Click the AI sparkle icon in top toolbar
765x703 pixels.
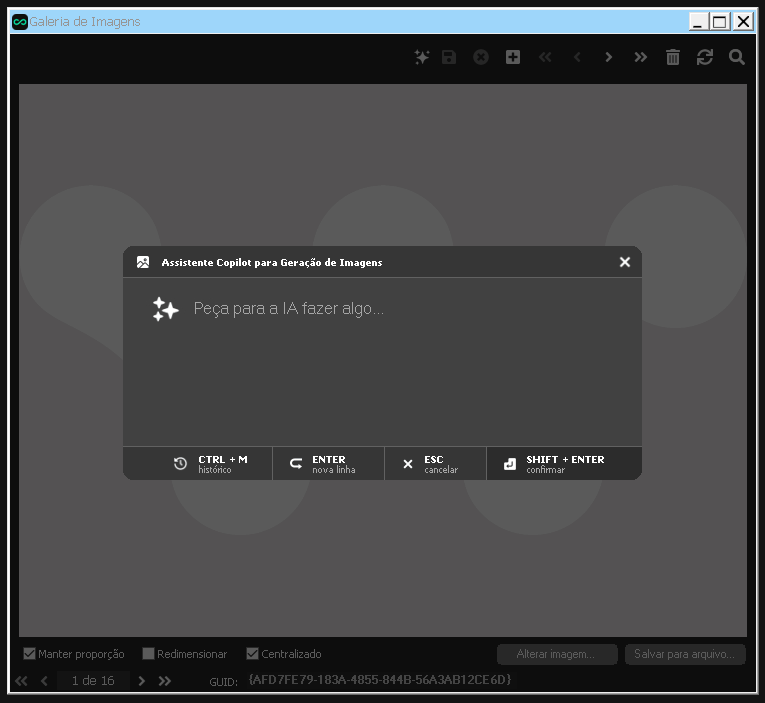point(422,58)
